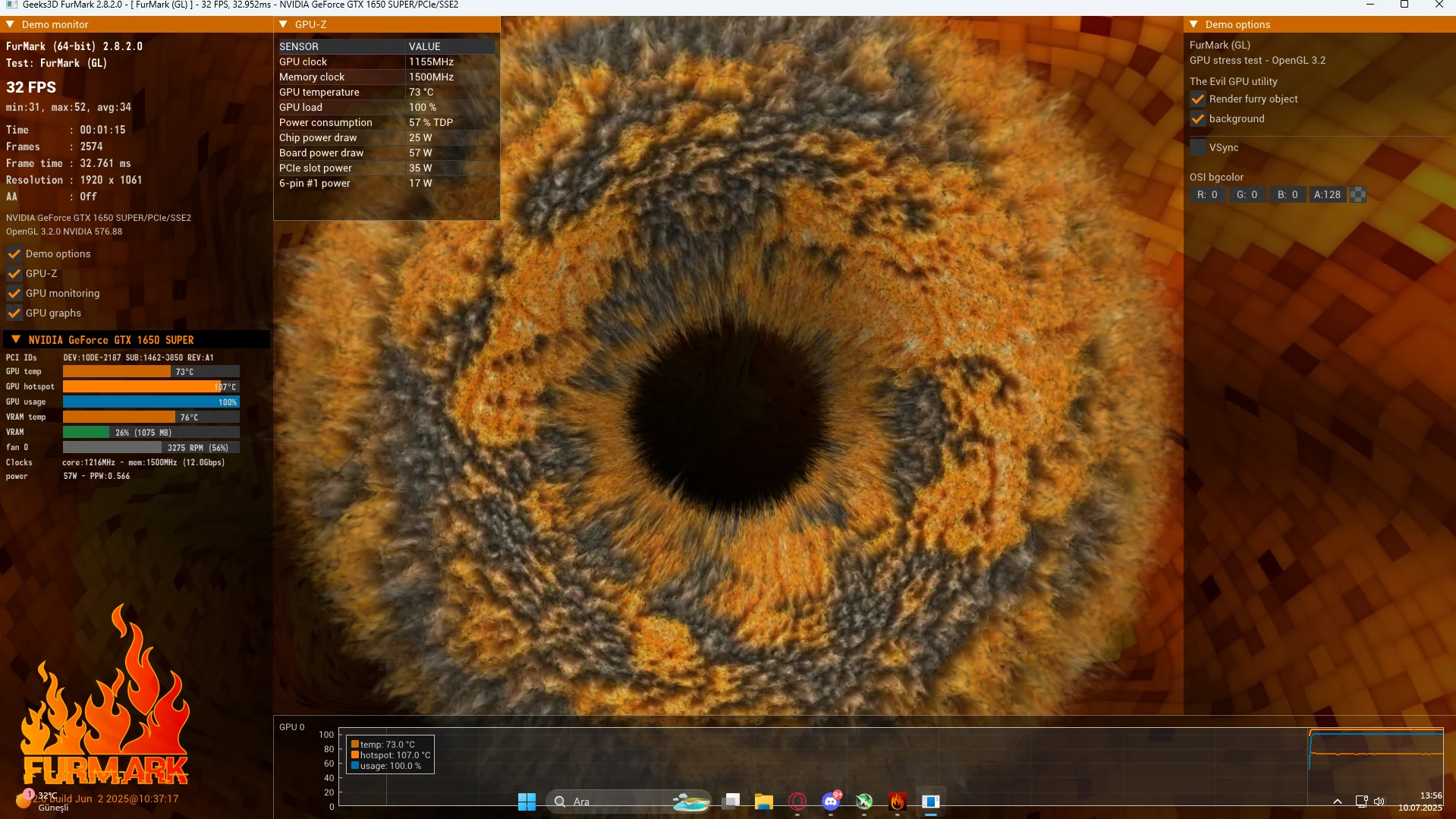Image resolution: width=1456 pixels, height=819 pixels.
Task: Toggle the Render furry object checkbox
Action: click(x=1198, y=99)
